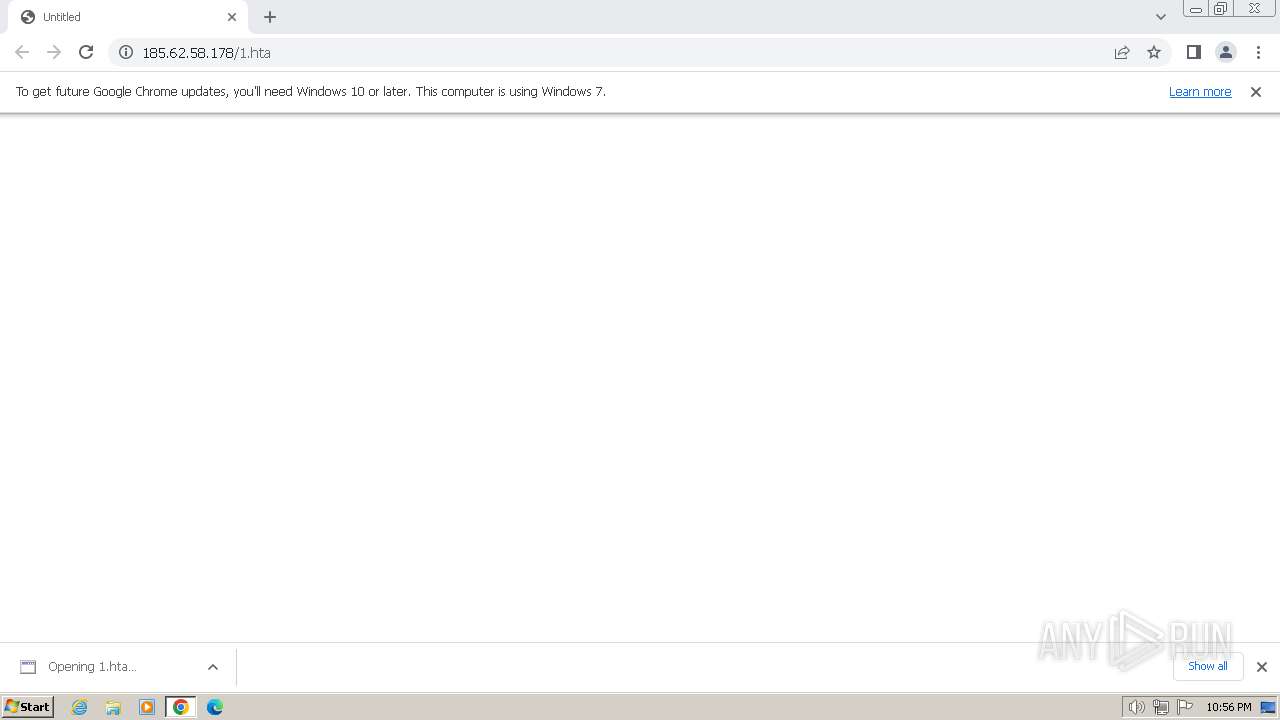
Task: Open network tray icon
Action: 1161,707
